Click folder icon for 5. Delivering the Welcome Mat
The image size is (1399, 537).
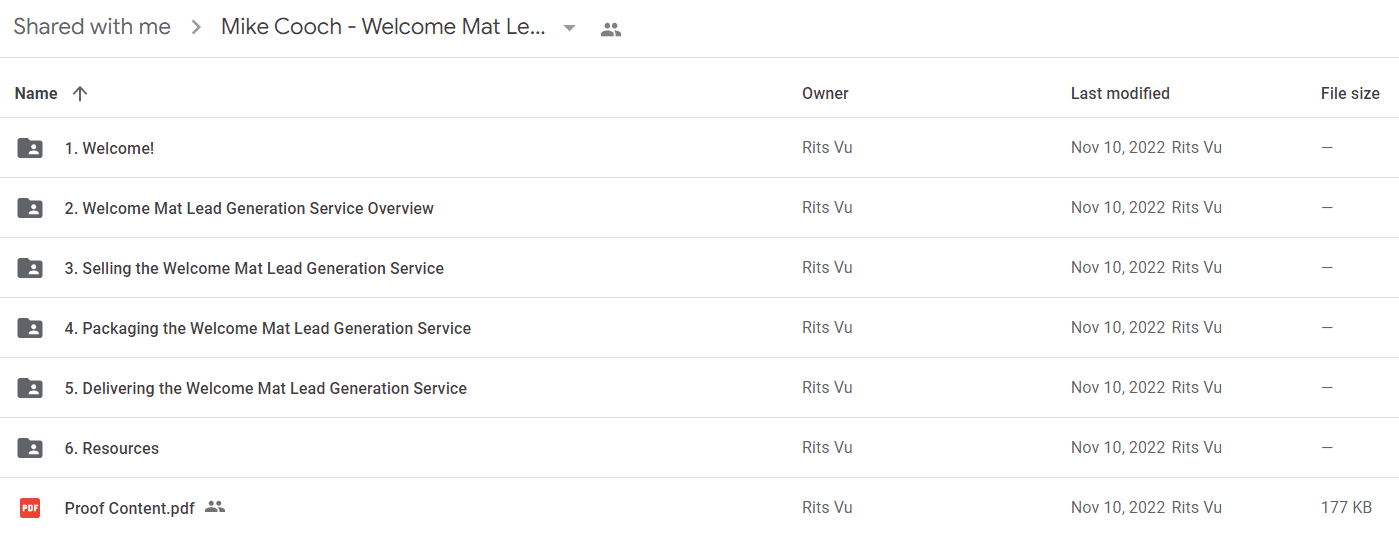click(30, 388)
